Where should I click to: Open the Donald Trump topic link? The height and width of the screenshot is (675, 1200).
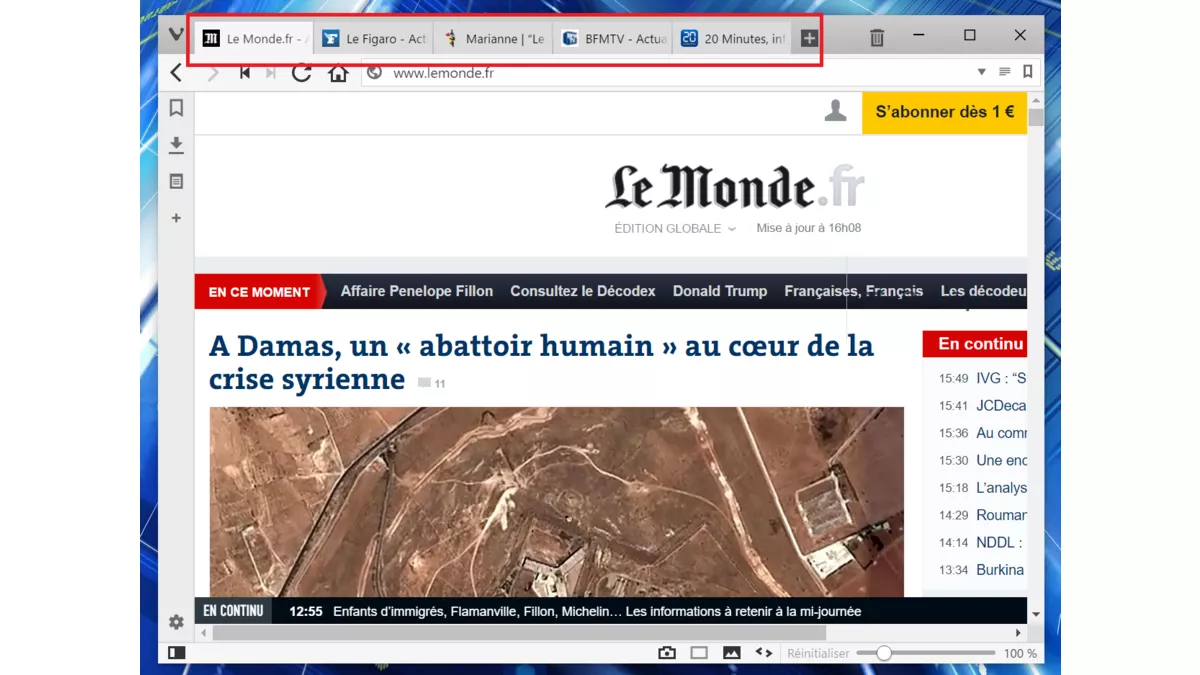(720, 291)
